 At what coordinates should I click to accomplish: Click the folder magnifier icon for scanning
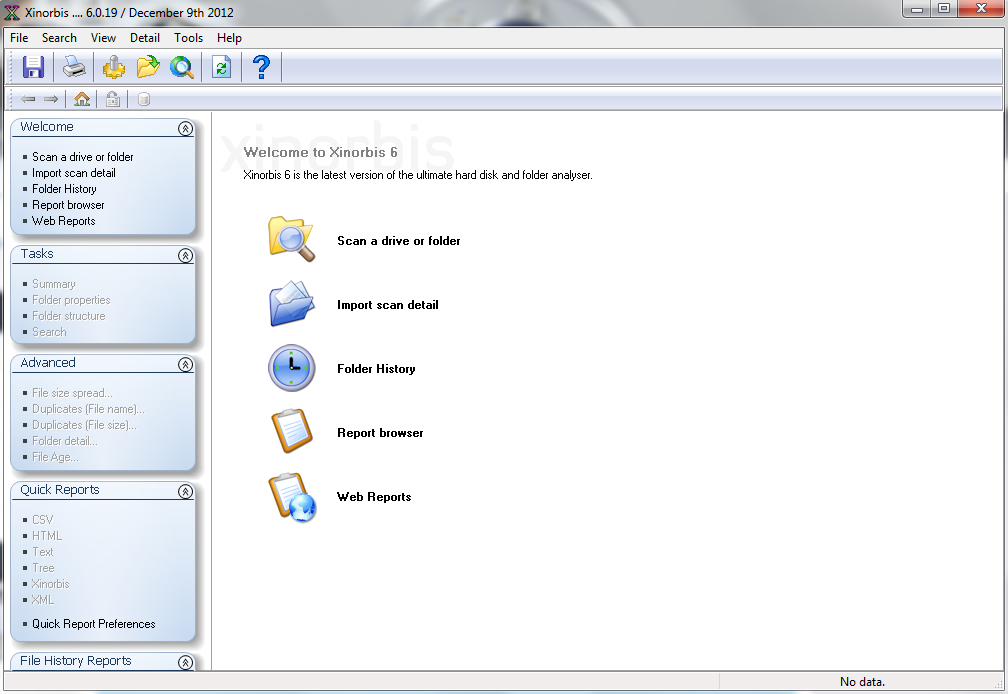click(x=292, y=239)
